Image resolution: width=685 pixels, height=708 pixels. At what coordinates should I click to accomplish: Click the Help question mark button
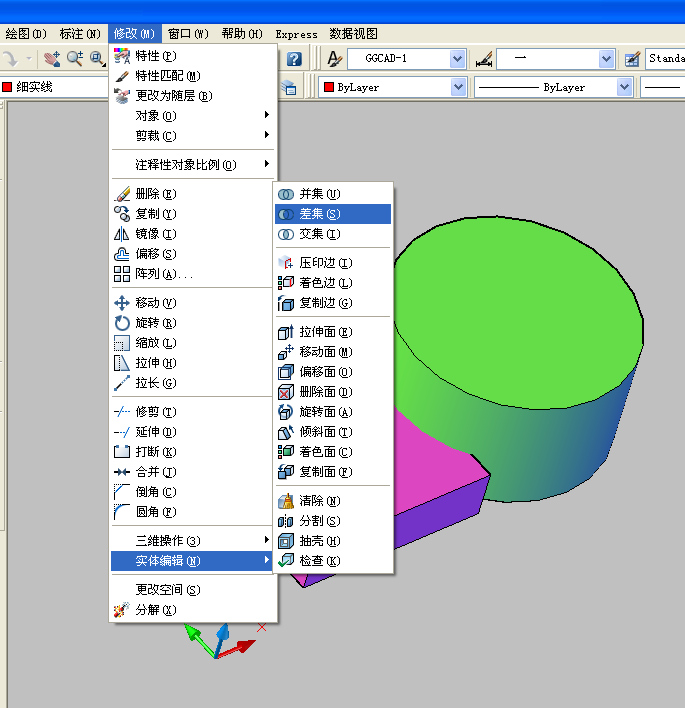[294, 59]
